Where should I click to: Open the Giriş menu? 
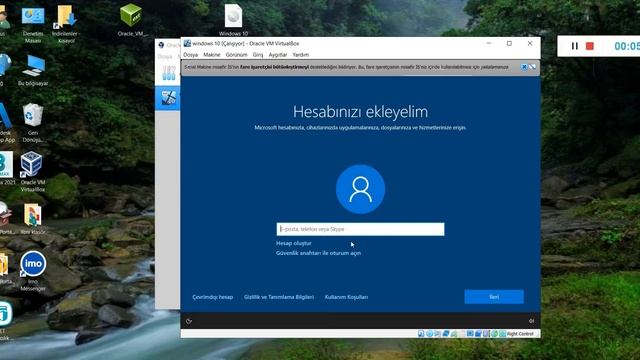[x=258, y=55]
